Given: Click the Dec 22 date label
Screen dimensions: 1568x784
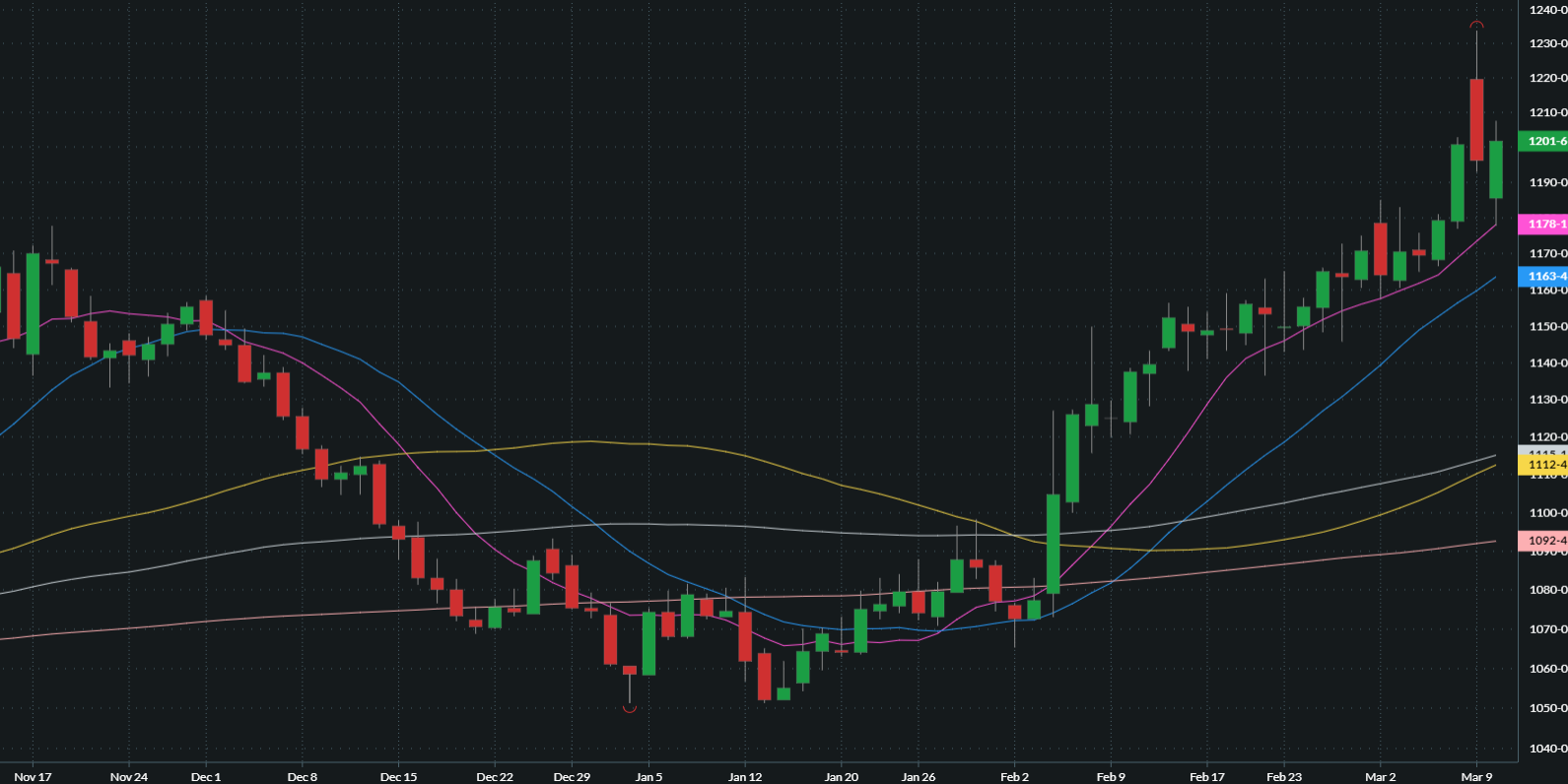Looking at the screenshot, I should [495, 776].
